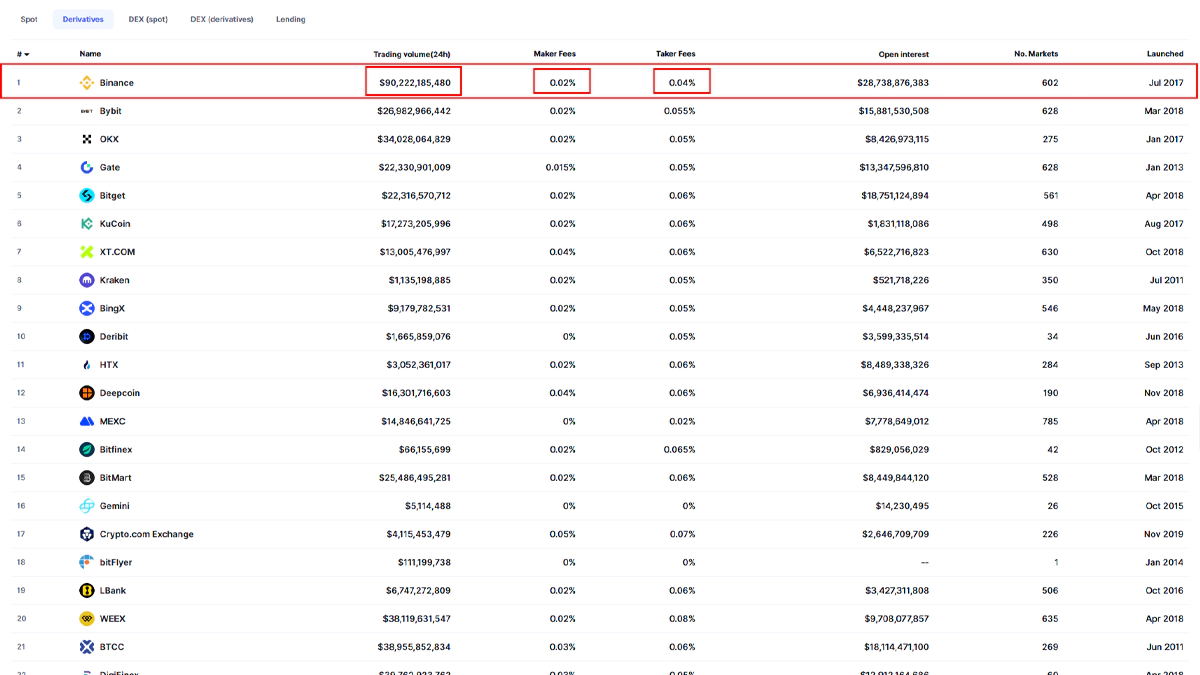
Task: Open the XT.COM exchange name link
Action: pos(117,252)
